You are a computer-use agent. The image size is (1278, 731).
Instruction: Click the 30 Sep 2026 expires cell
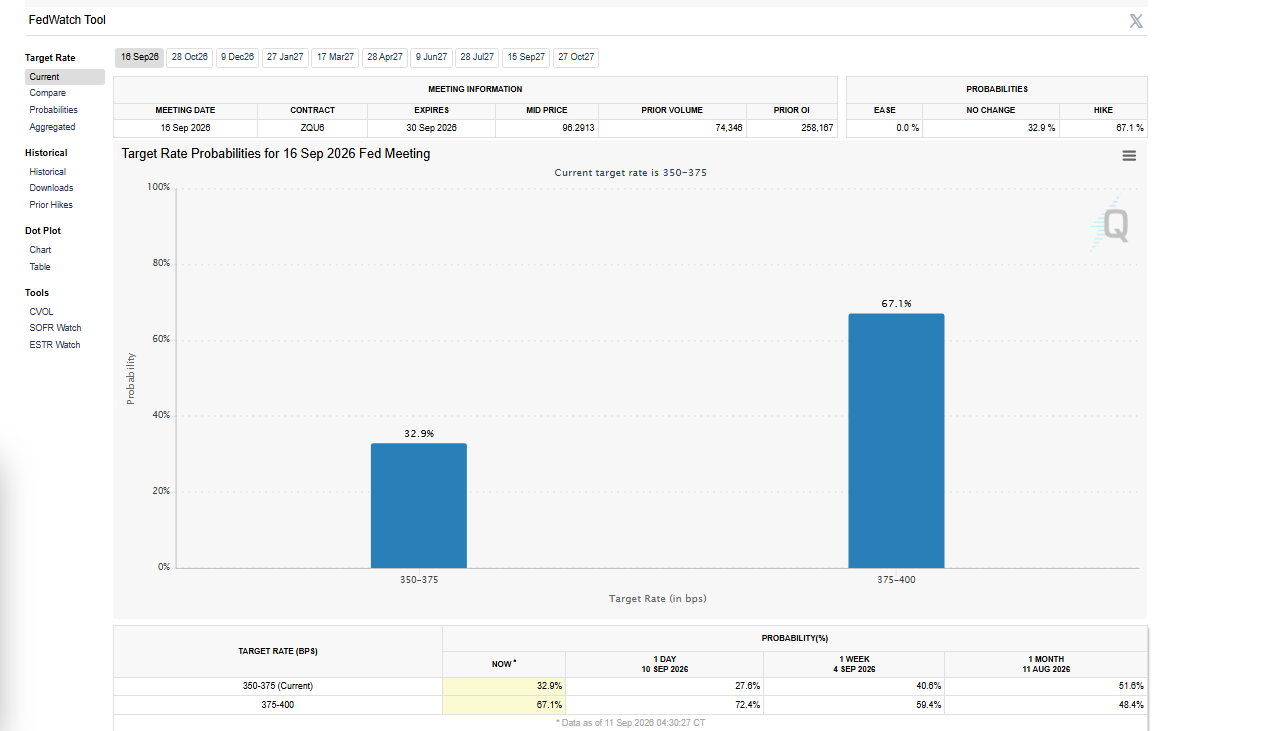click(x=432, y=128)
